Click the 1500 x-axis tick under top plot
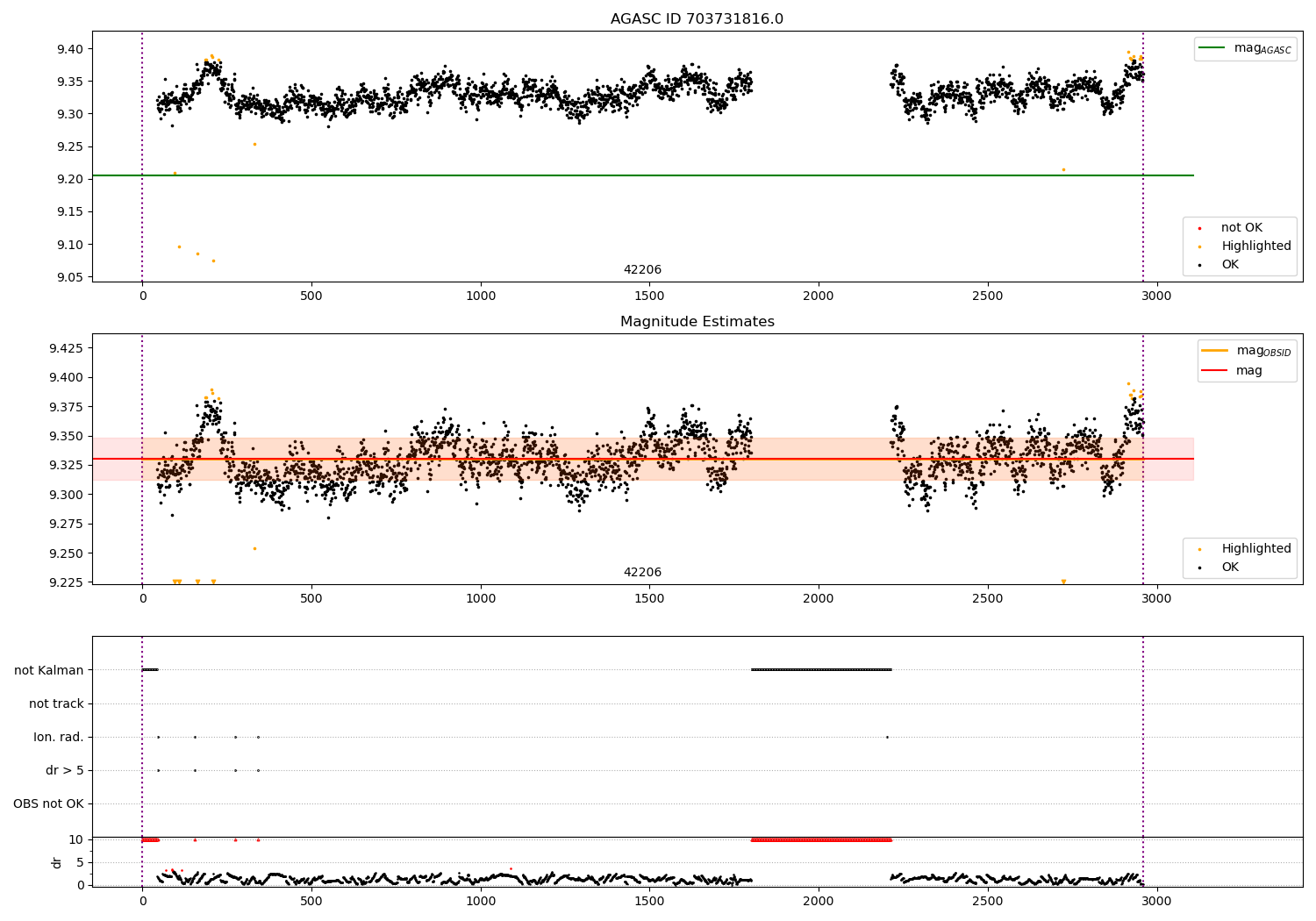Screen dimensions: 1316x921 tap(649, 296)
